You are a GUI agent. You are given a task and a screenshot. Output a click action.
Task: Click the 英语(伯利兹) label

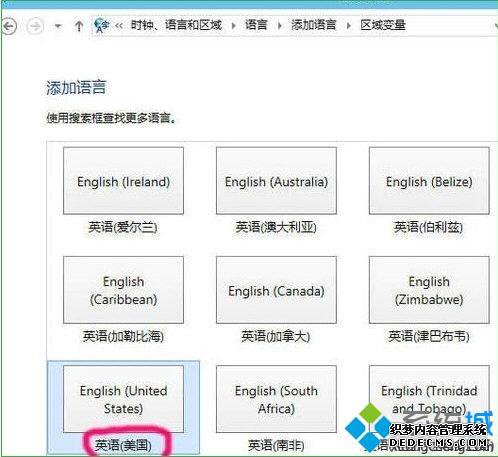click(428, 227)
